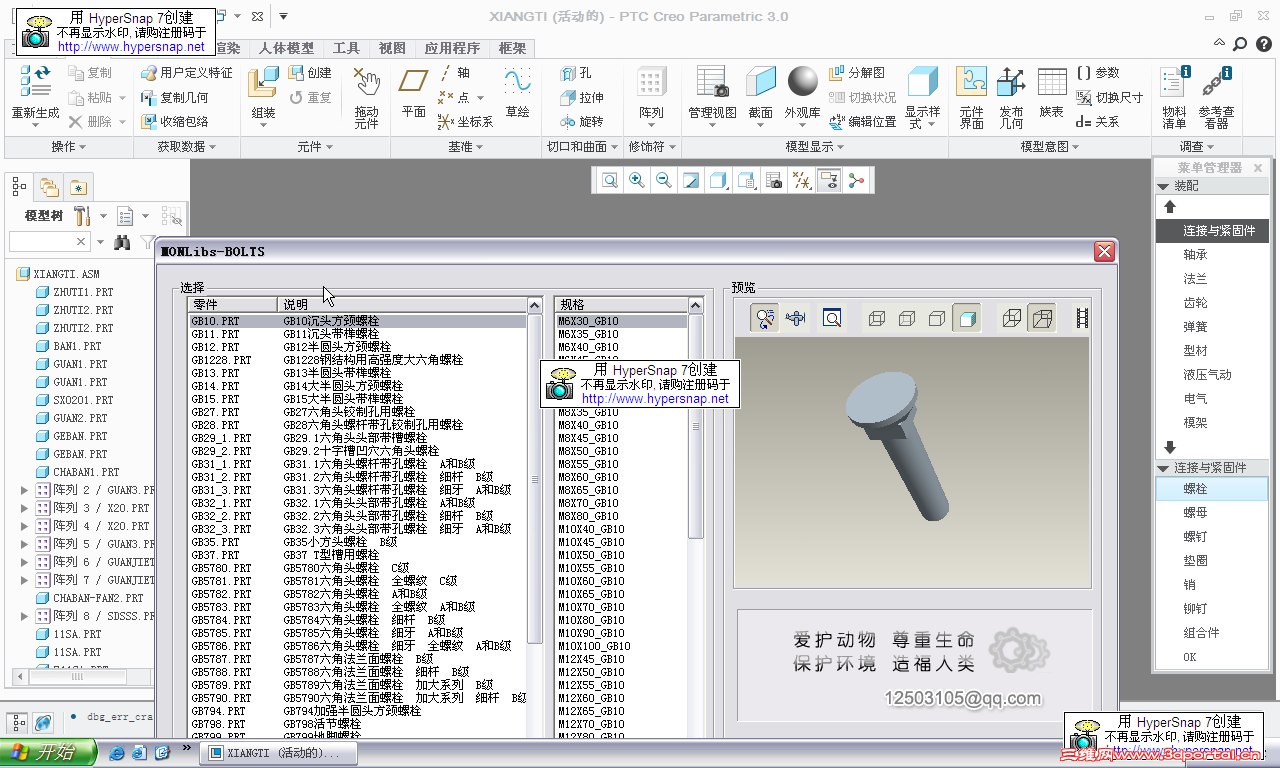Expand the 阵列 2 / GUAN3 tree node
The width and height of the screenshot is (1280, 768).
(25, 490)
